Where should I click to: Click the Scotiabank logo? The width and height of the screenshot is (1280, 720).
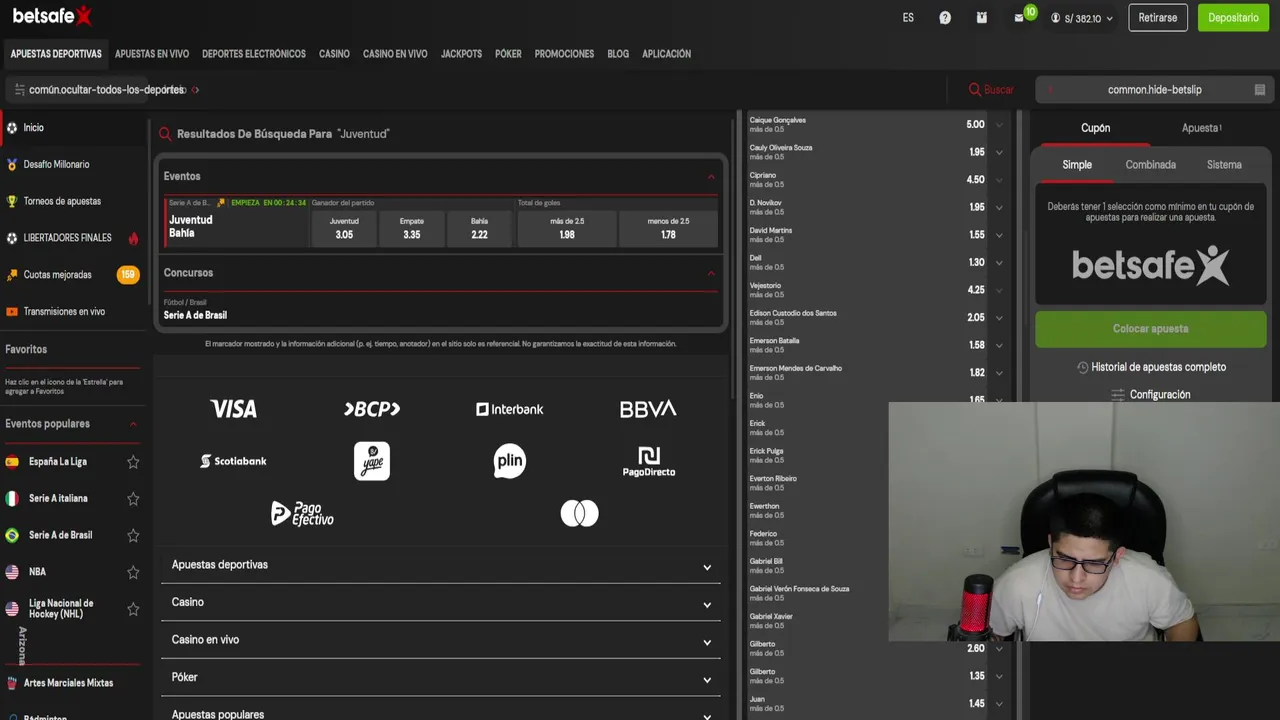coord(233,461)
